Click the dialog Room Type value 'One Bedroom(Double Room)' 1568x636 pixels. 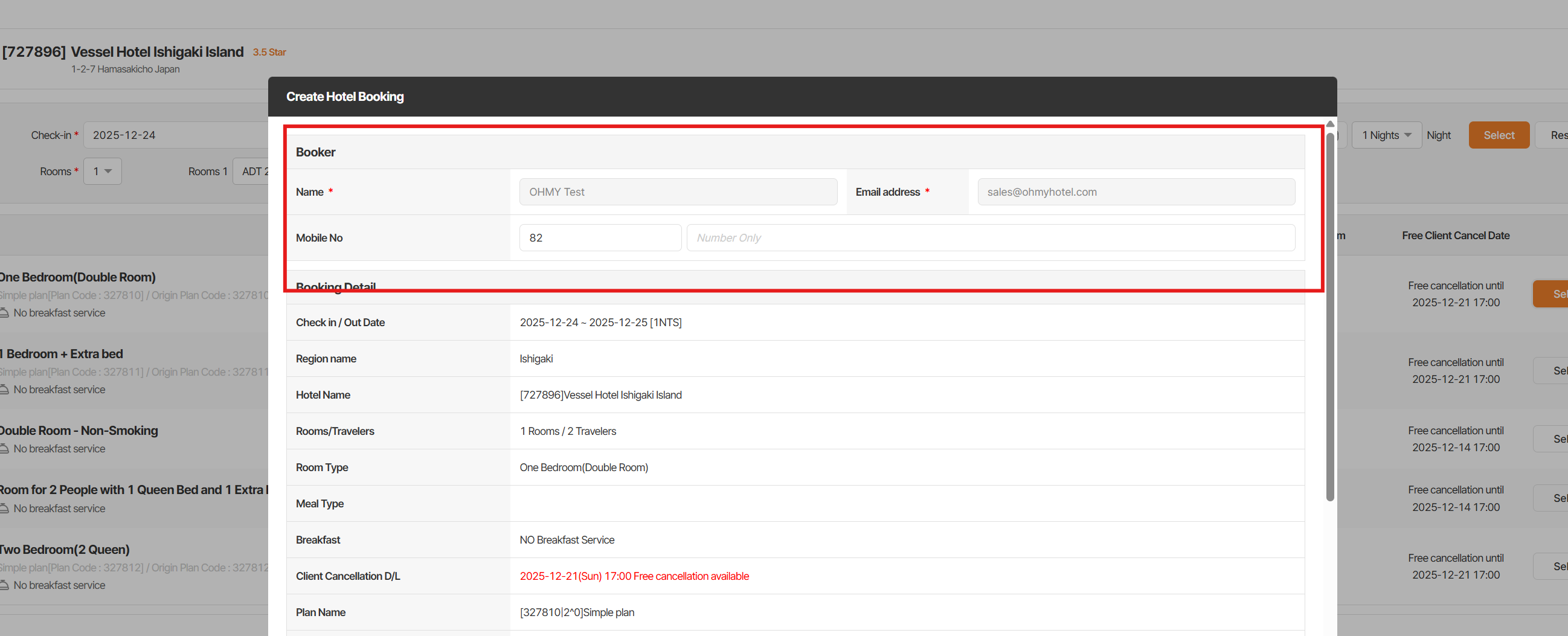point(583,467)
